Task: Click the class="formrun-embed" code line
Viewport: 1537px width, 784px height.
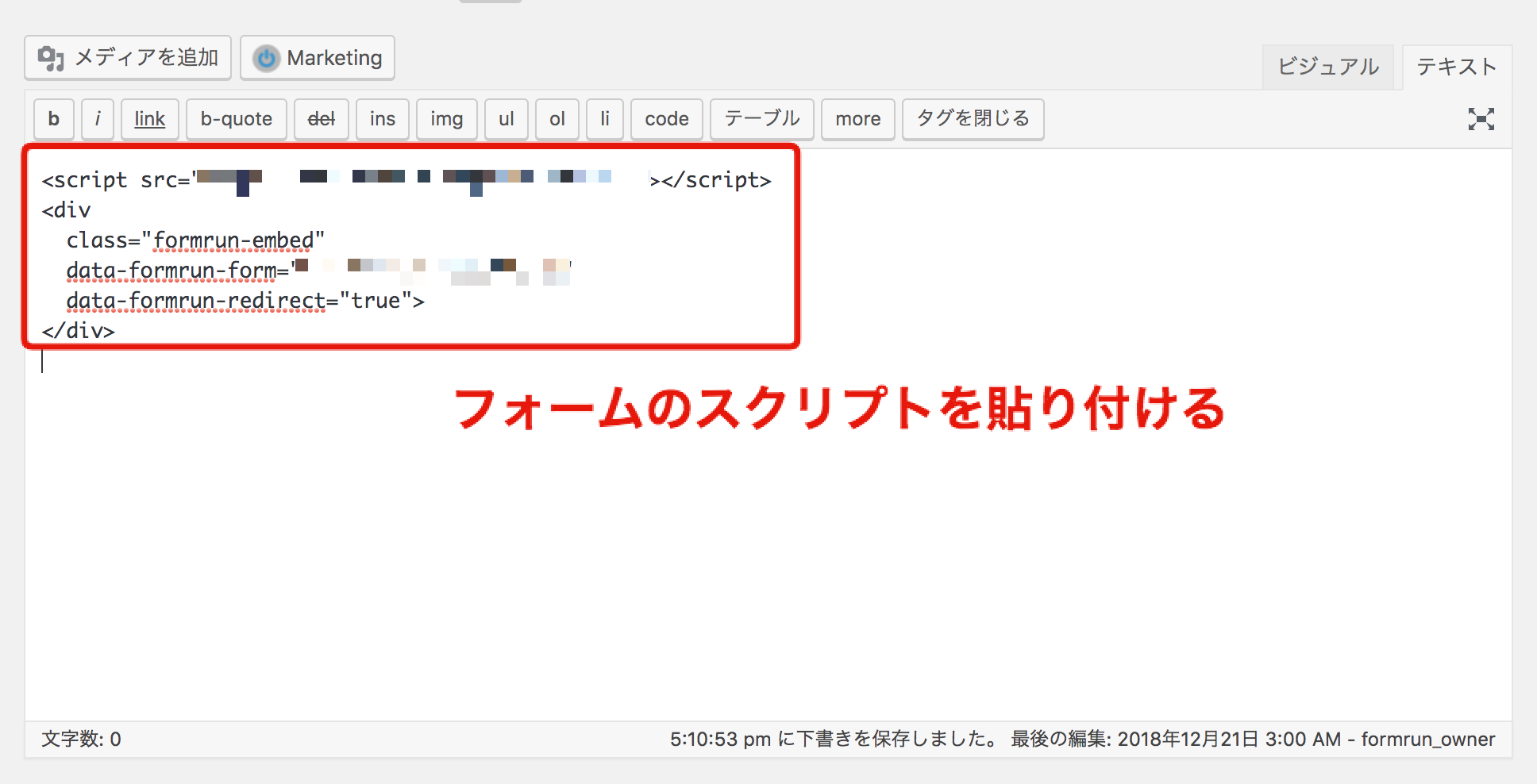Action: point(195,240)
